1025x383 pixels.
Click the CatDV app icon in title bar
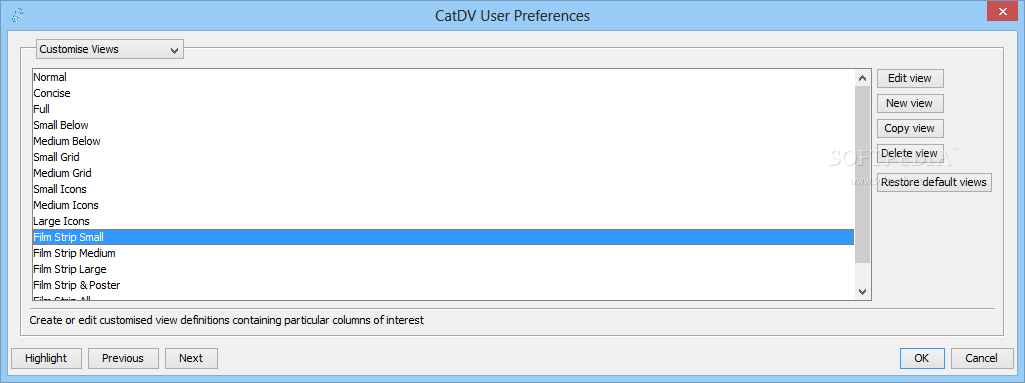click(18, 15)
